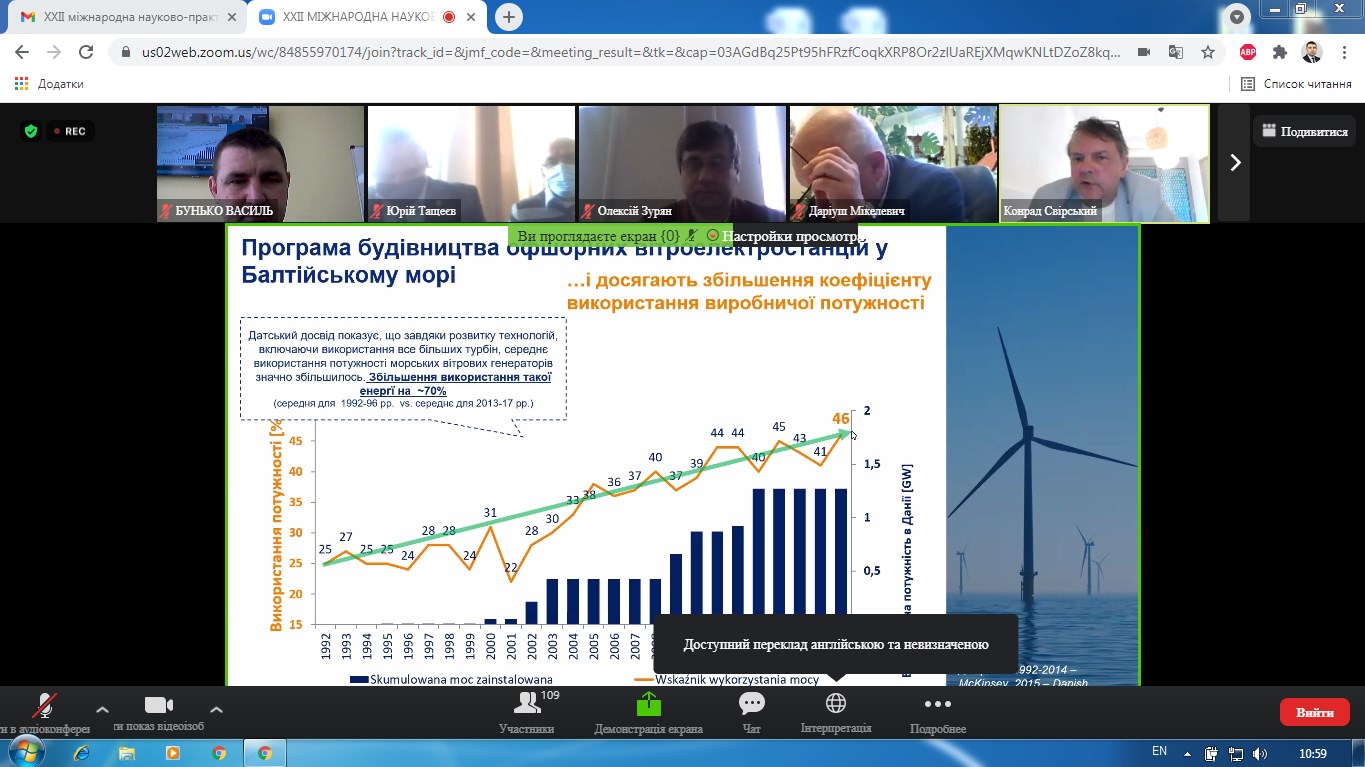Close the Gmail browser tab

tap(231, 17)
